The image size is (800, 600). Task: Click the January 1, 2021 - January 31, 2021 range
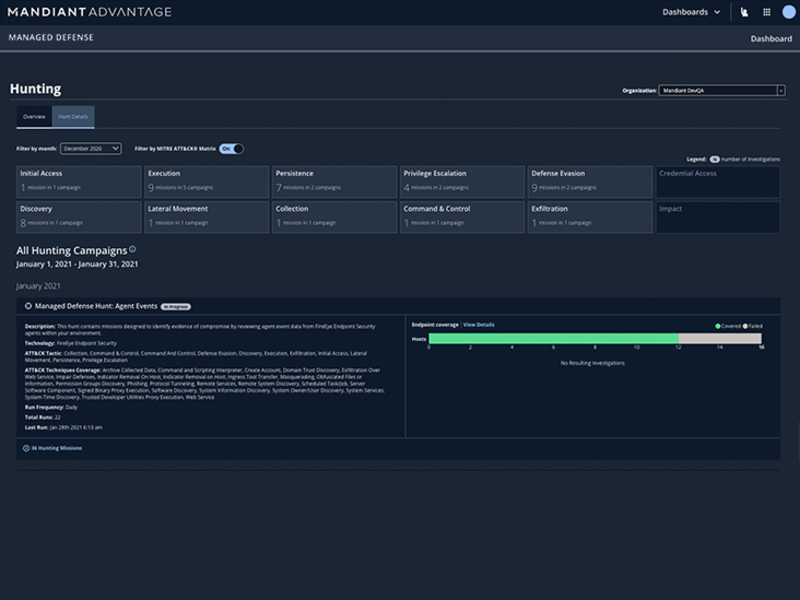click(77, 264)
